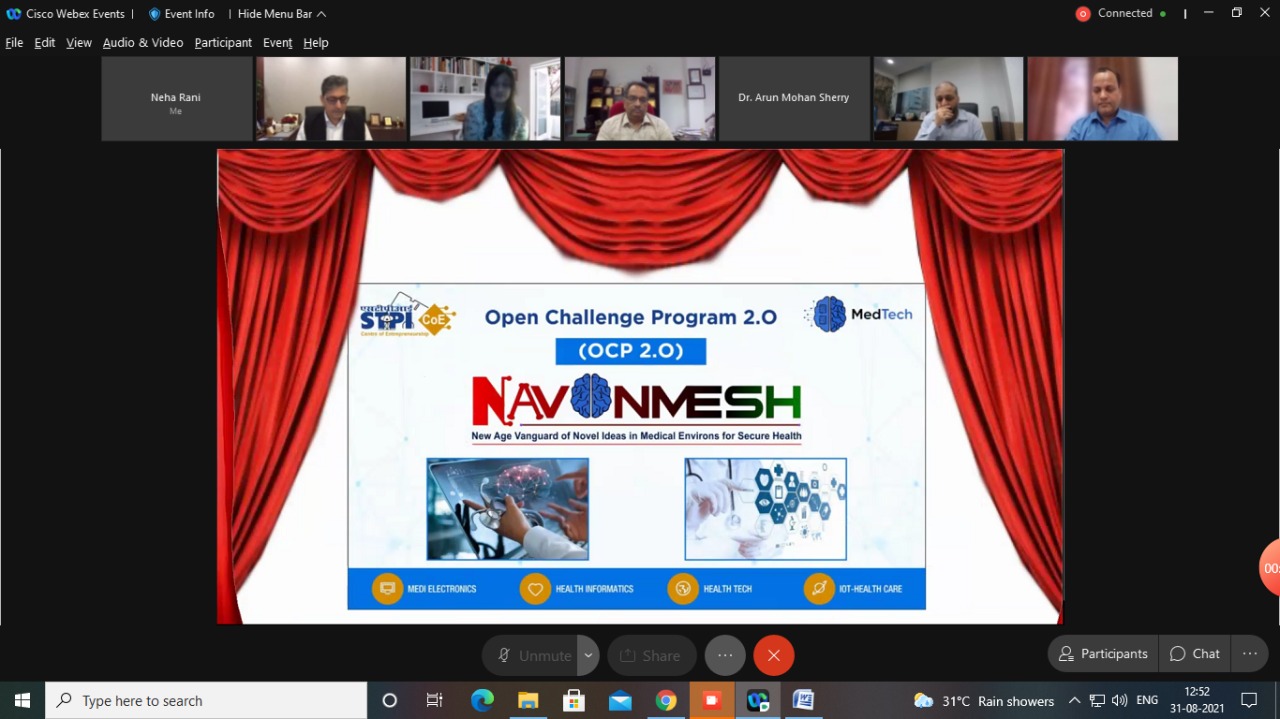
Task: Open the Edit menu
Action: (x=45, y=42)
